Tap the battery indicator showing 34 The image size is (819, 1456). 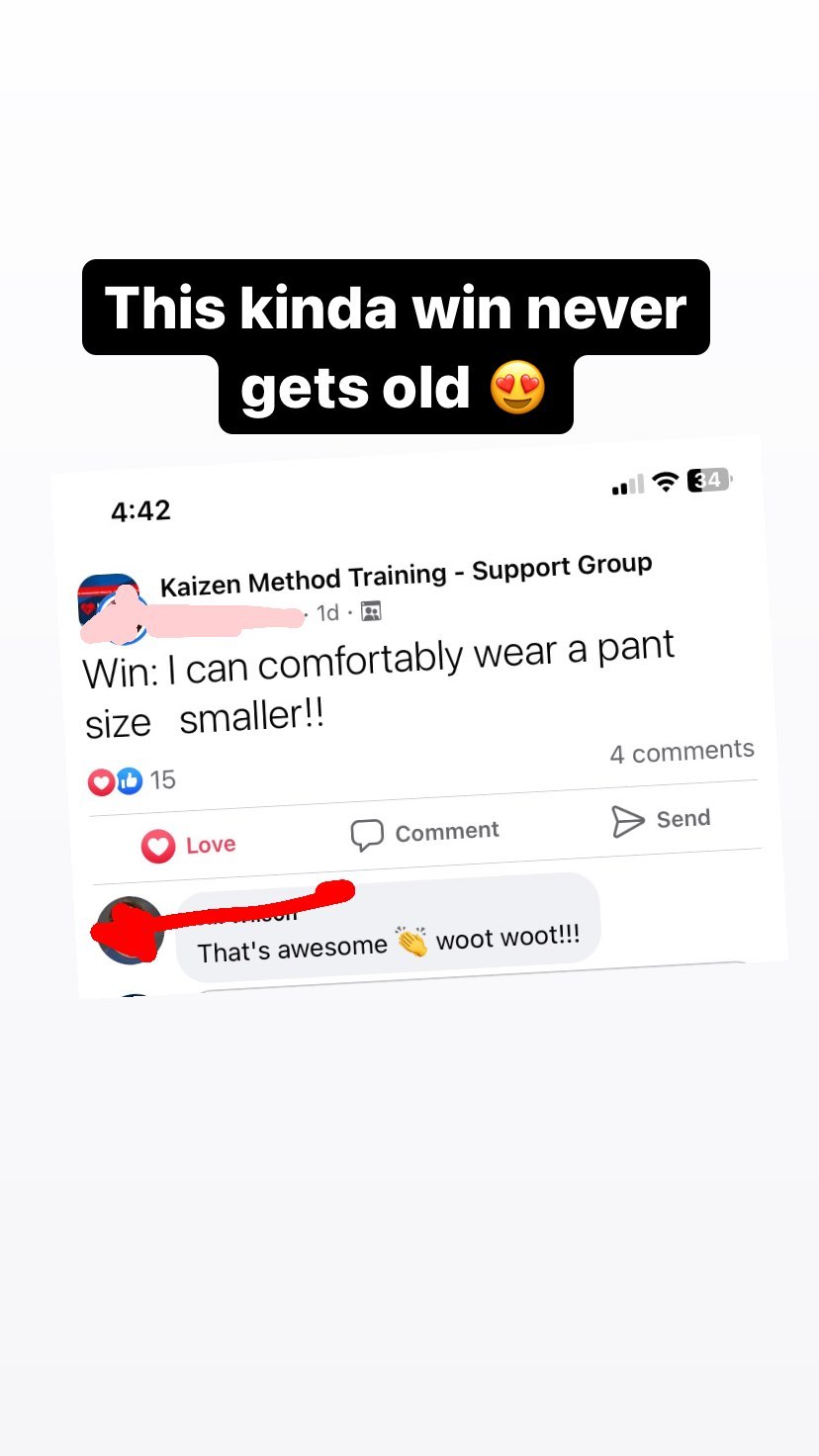tap(709, 480)
